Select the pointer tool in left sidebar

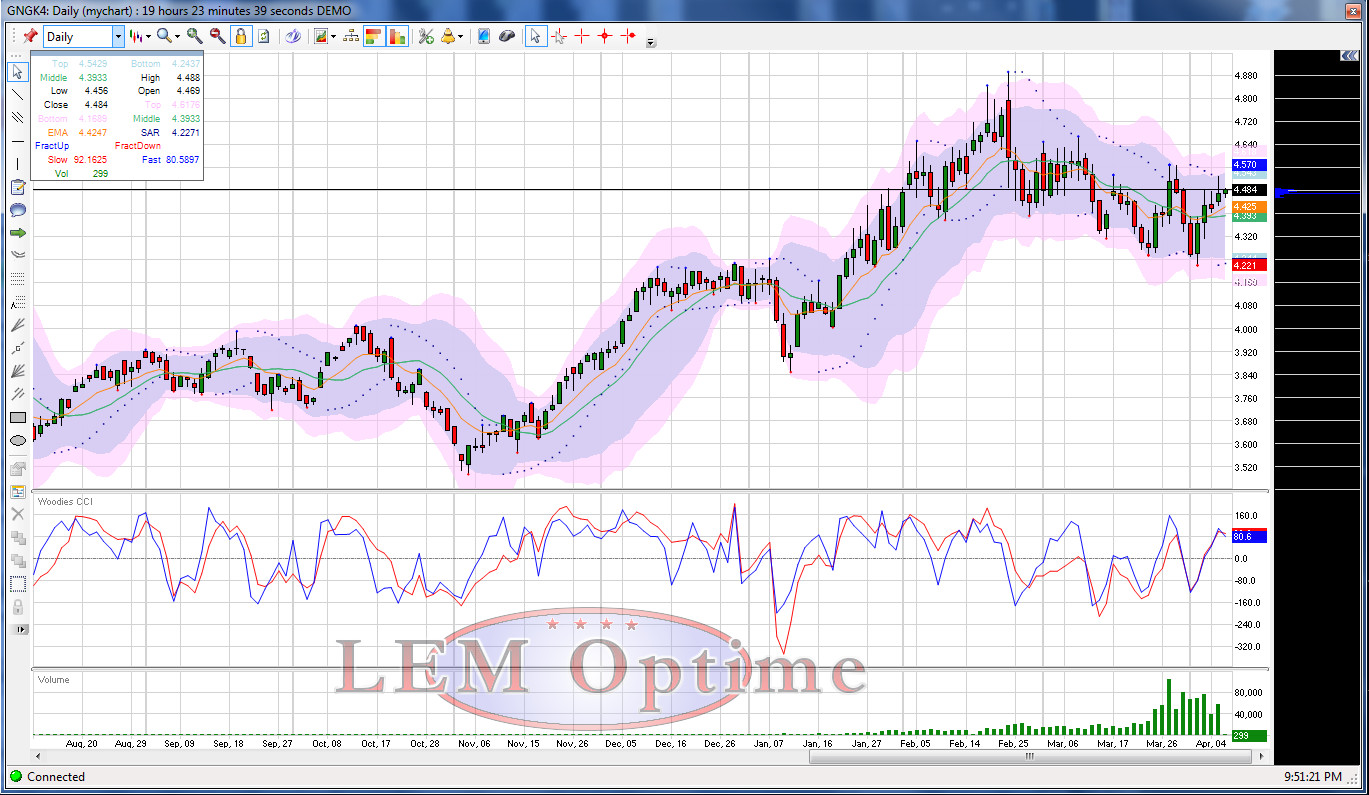17,72
